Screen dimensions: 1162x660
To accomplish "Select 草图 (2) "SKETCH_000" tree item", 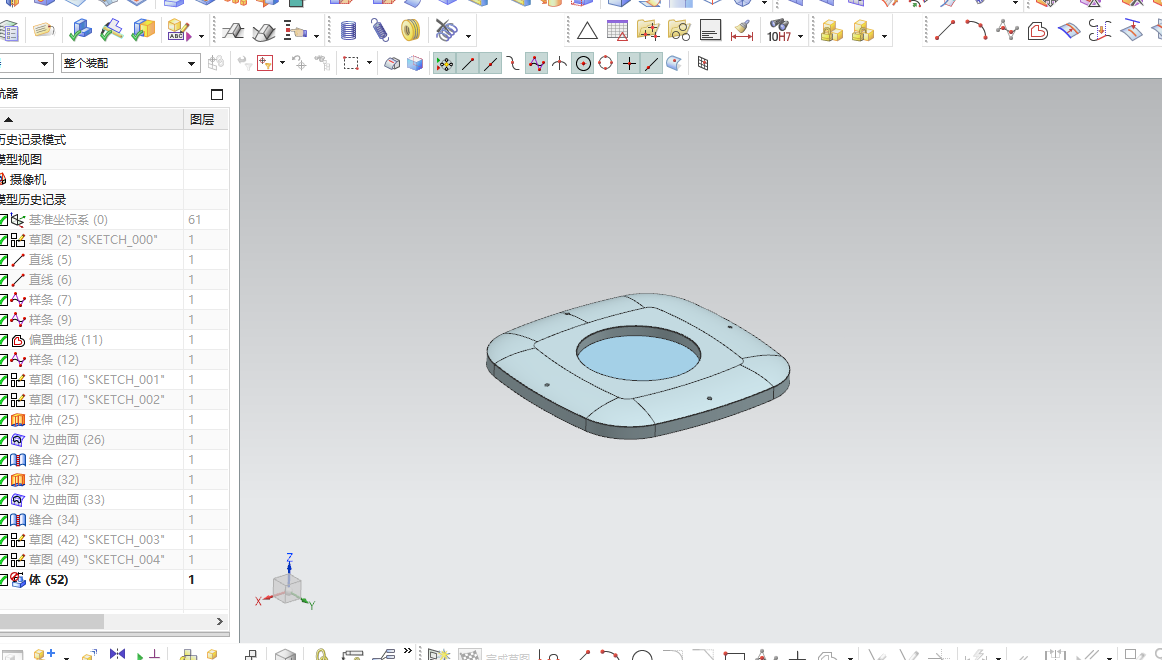I will 93,240.
